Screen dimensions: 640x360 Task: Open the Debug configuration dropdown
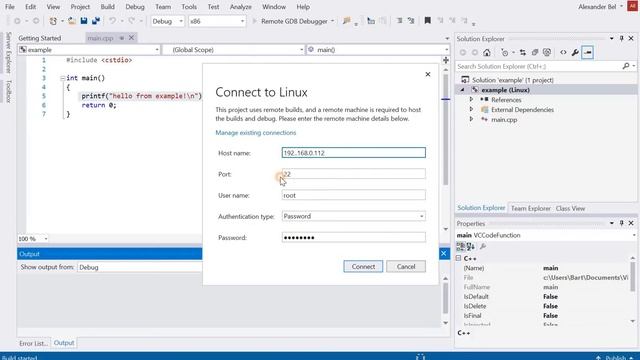181,21
